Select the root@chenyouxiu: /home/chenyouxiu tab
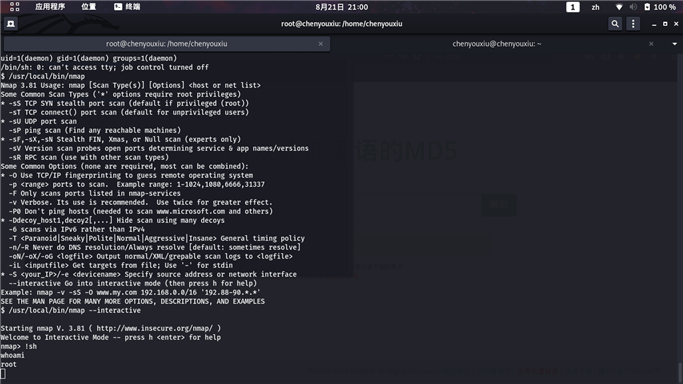Viewport: 683px width, 384px height. 166,44
